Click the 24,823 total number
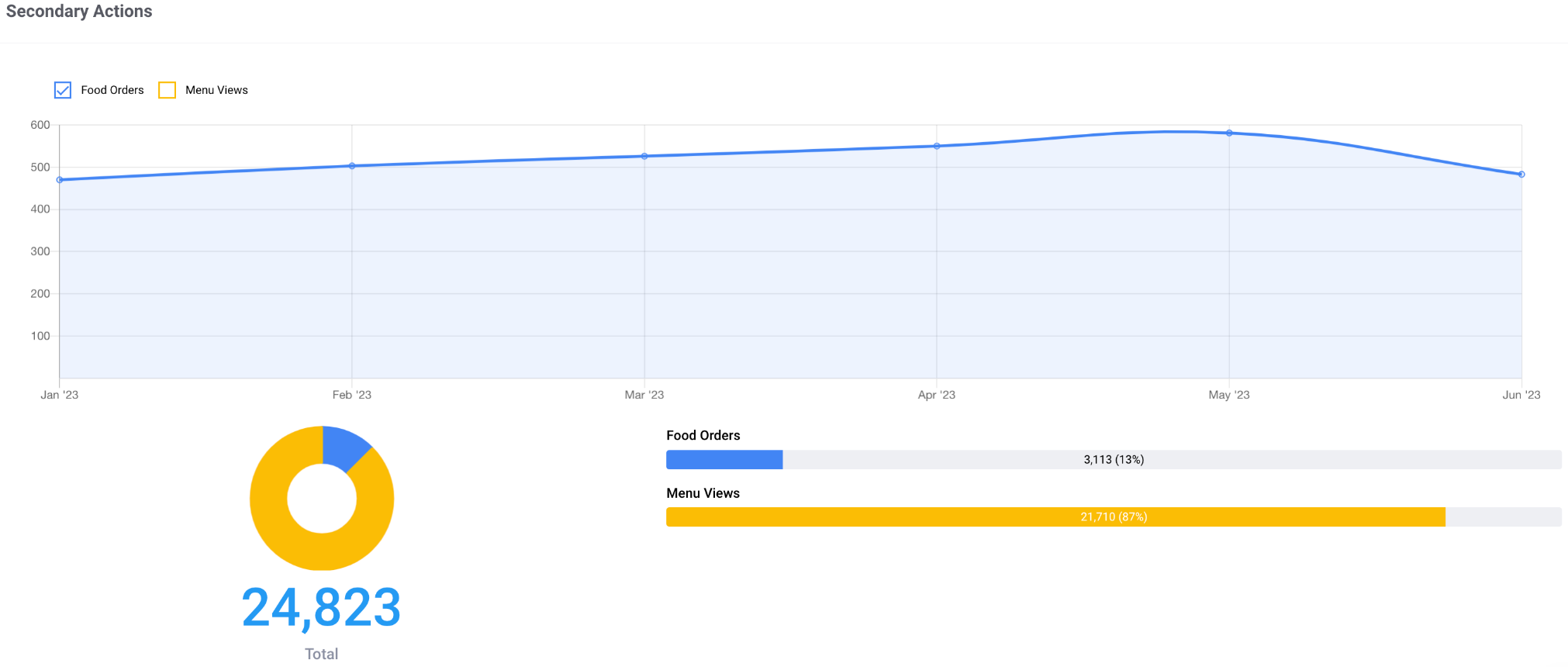1568x667 pixels. coord(321,607)
